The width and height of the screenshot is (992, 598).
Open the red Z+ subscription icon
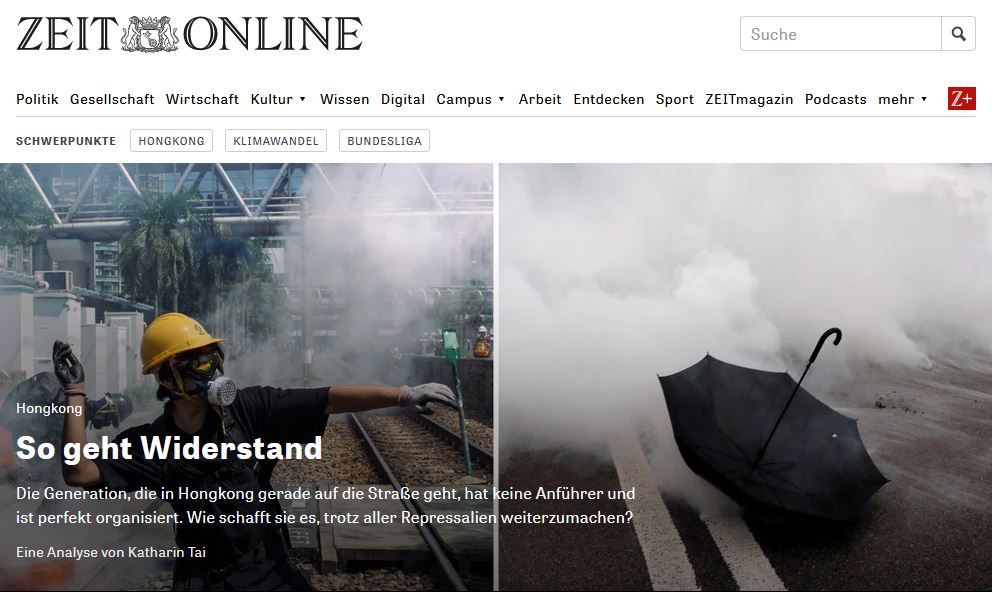[x=961, y=99]
